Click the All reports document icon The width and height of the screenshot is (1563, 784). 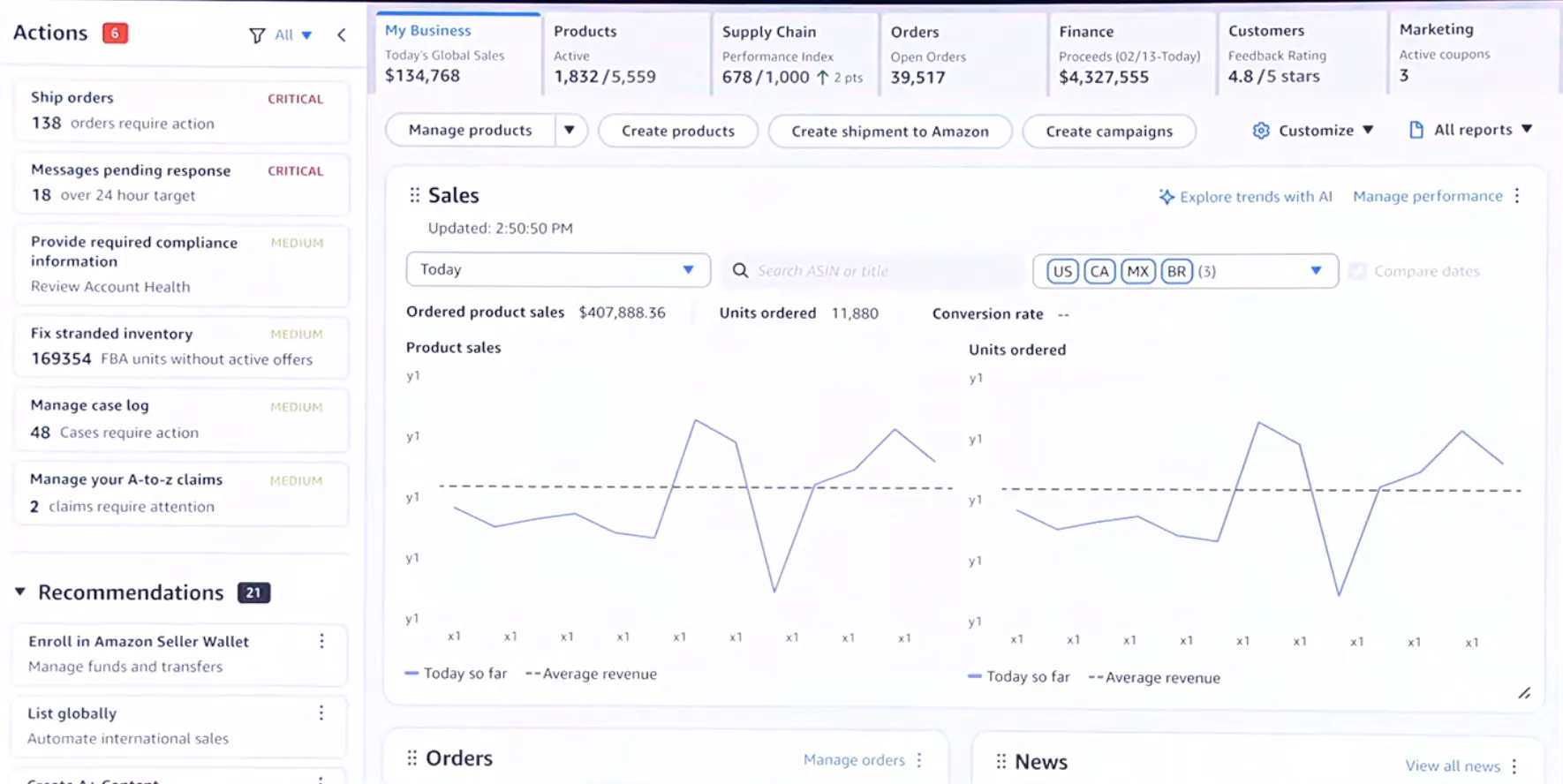(x=1416, y=130)
